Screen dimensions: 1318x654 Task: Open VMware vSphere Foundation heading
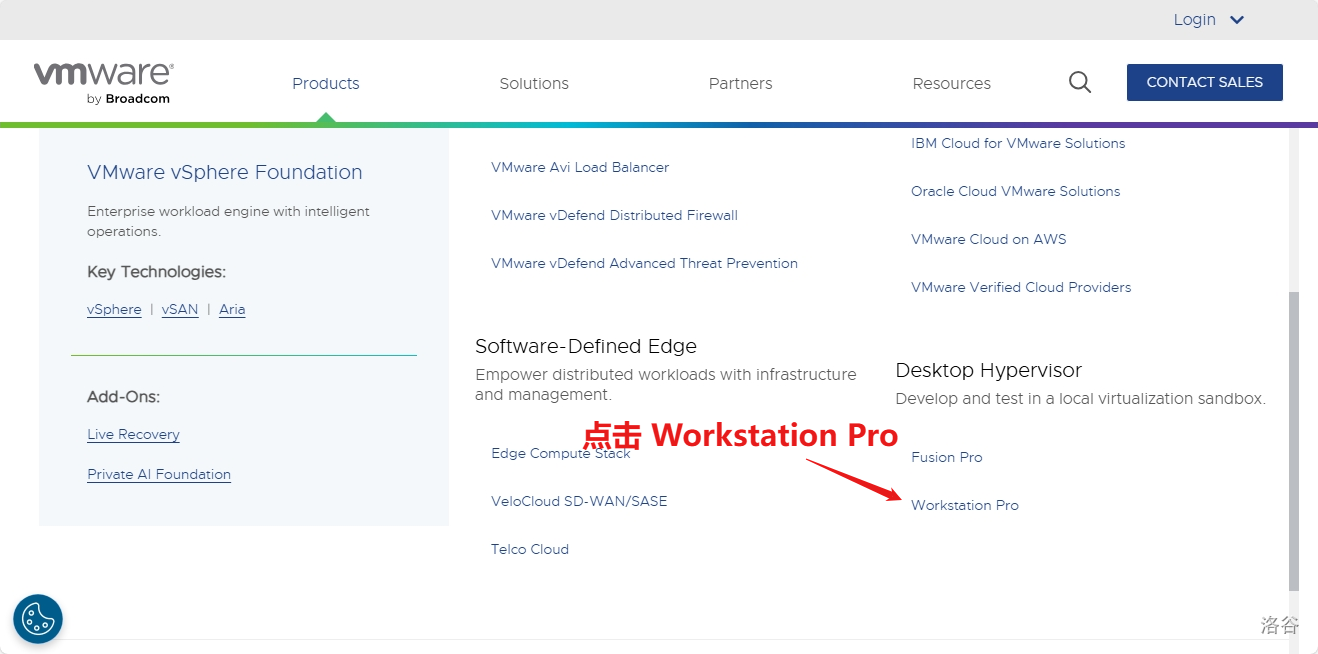[225, 172]
